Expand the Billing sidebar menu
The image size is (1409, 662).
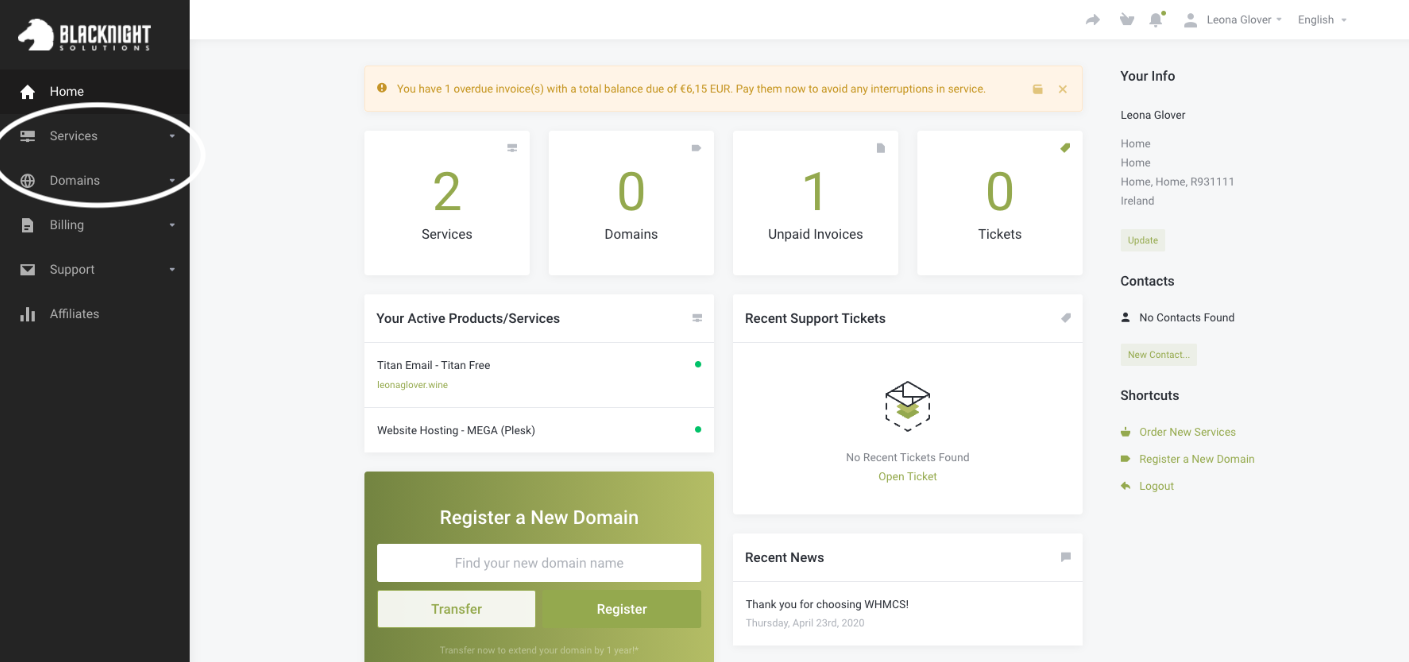(67, 225)
